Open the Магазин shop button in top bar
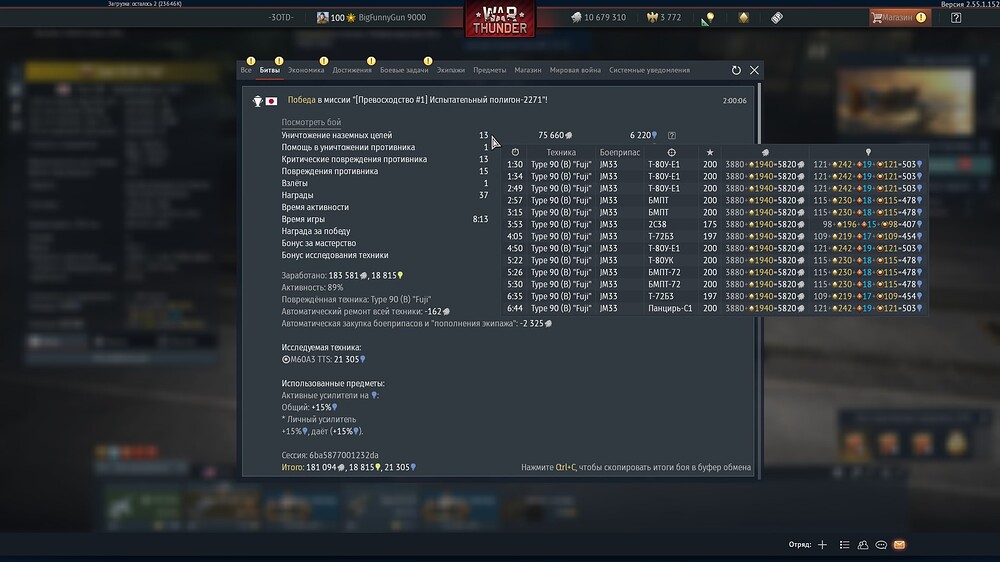Viewport: 1000px width, 562px height. pos(899,17)
